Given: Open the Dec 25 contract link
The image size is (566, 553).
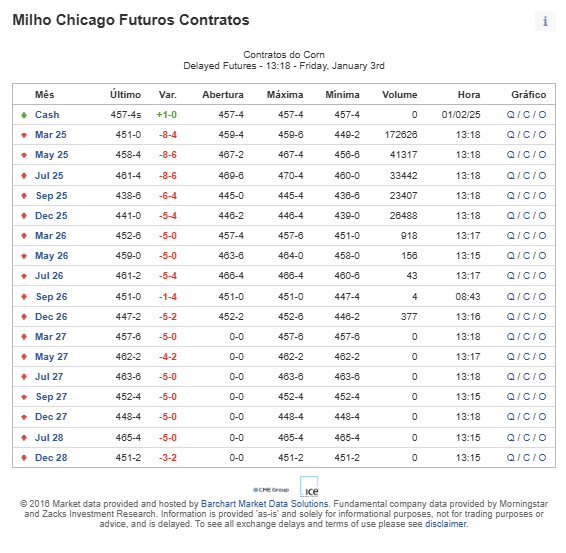Looking at the screenshot, I should [51, 215].
